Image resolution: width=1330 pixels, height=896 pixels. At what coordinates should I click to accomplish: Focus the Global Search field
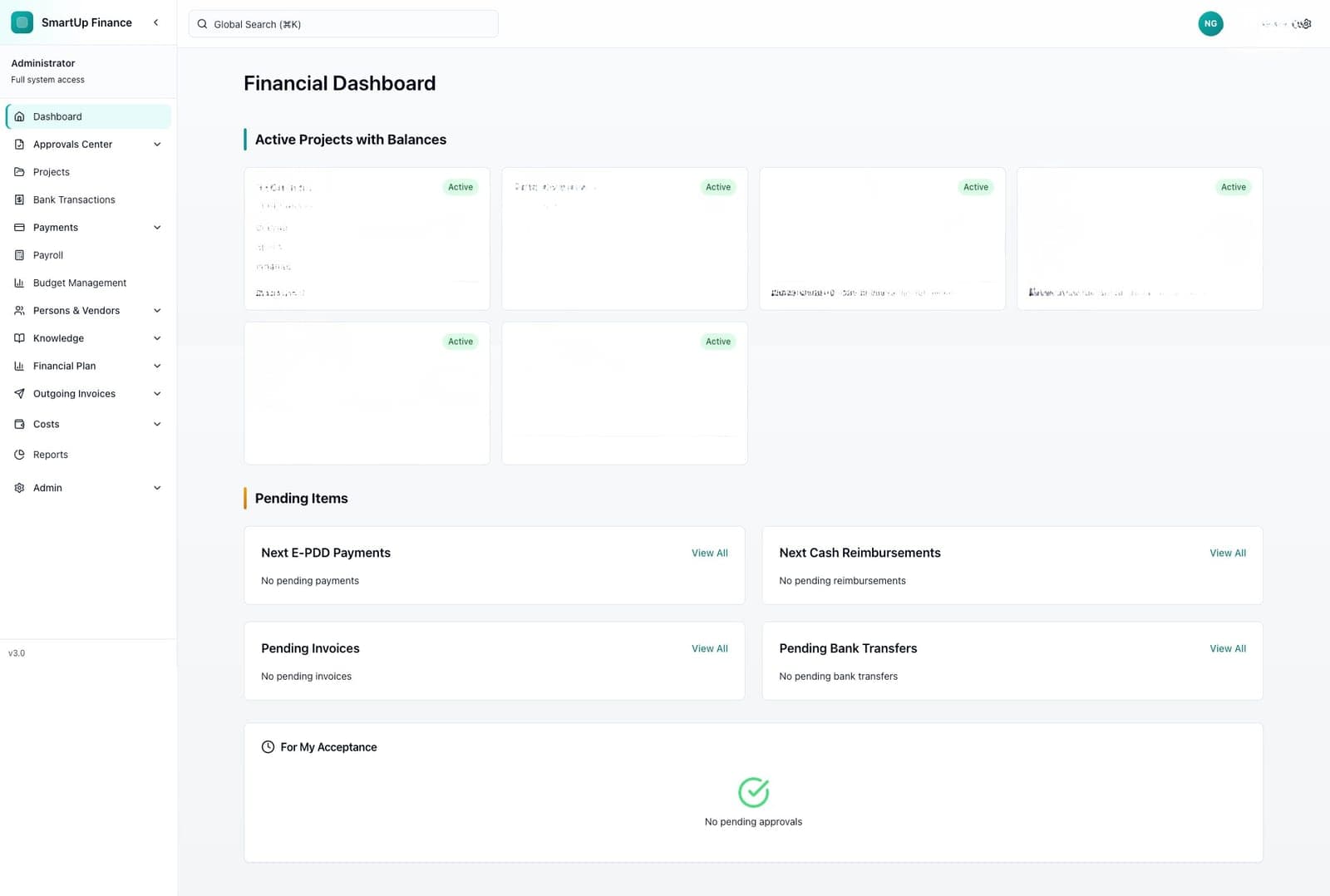[x=343, y=24]
